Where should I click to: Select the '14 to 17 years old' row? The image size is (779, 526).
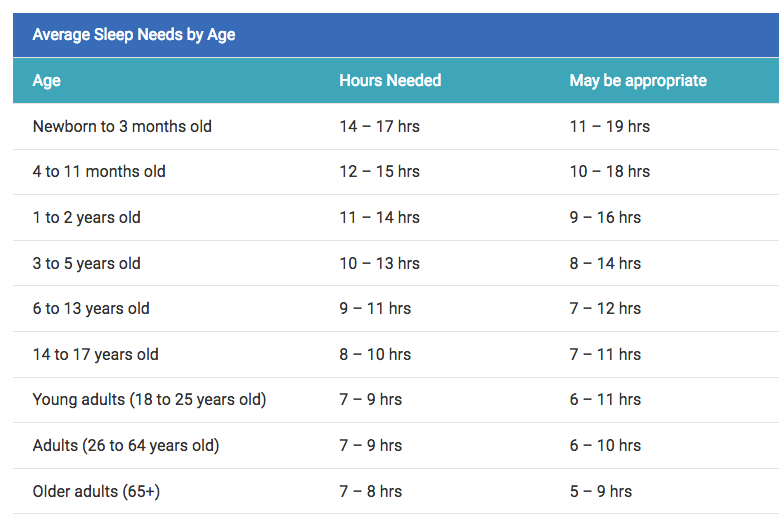(x=96, y=355)
